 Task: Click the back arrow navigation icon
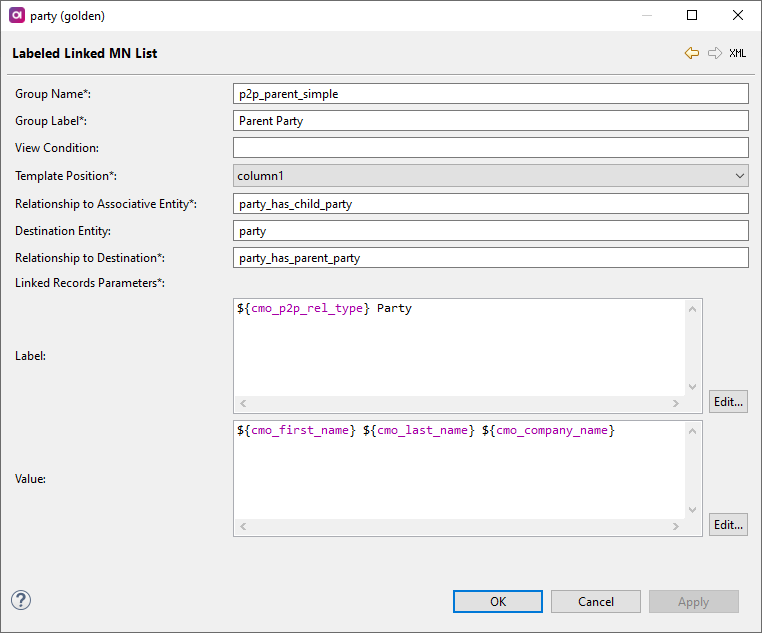click(691, 54)
